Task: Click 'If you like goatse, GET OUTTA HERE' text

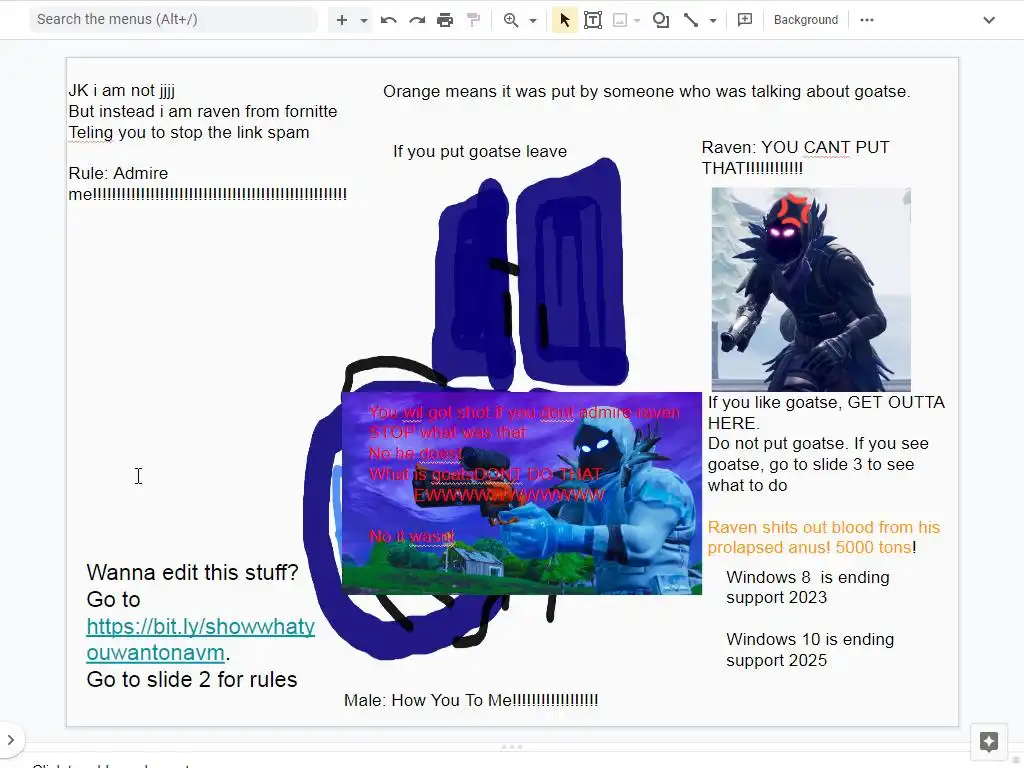Action: pyautogui.click(x=826, y=413)
